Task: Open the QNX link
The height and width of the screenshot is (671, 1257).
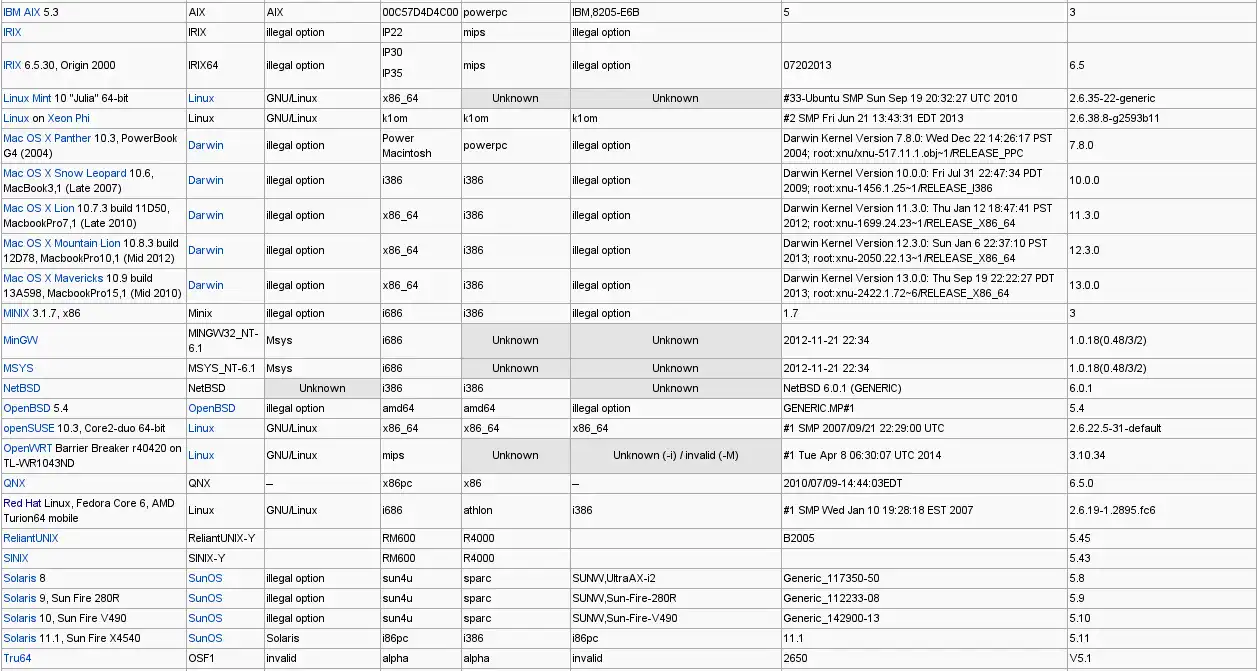Action: tap(14, 483)
